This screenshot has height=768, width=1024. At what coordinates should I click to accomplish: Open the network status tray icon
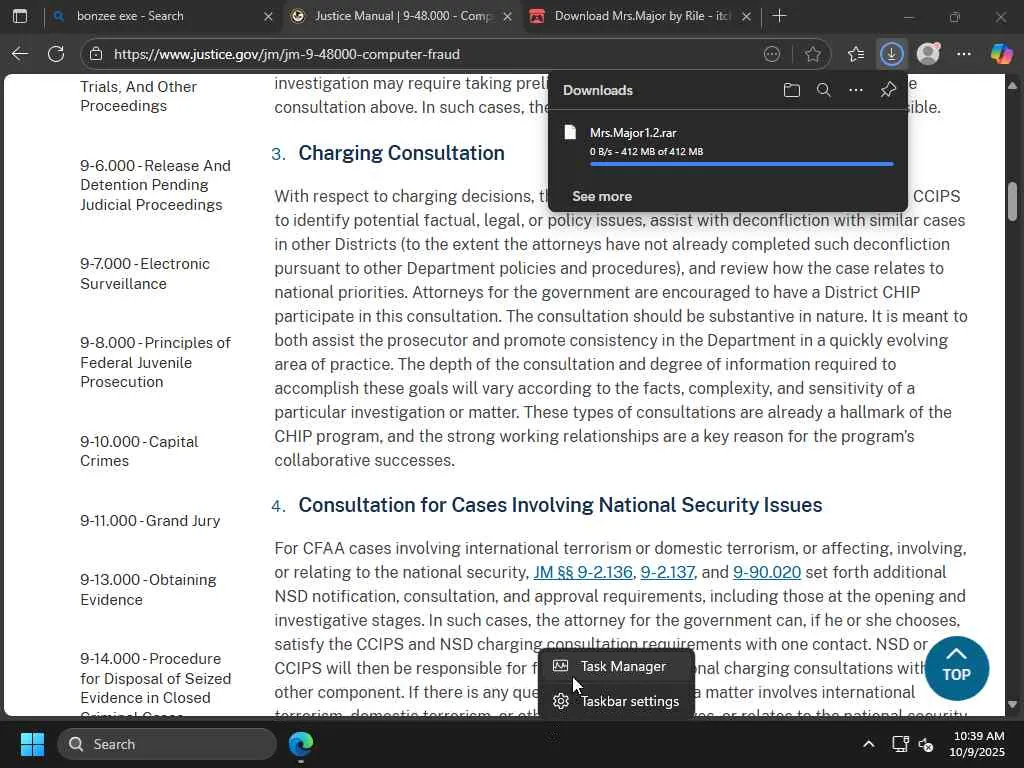tap(900, 744)
